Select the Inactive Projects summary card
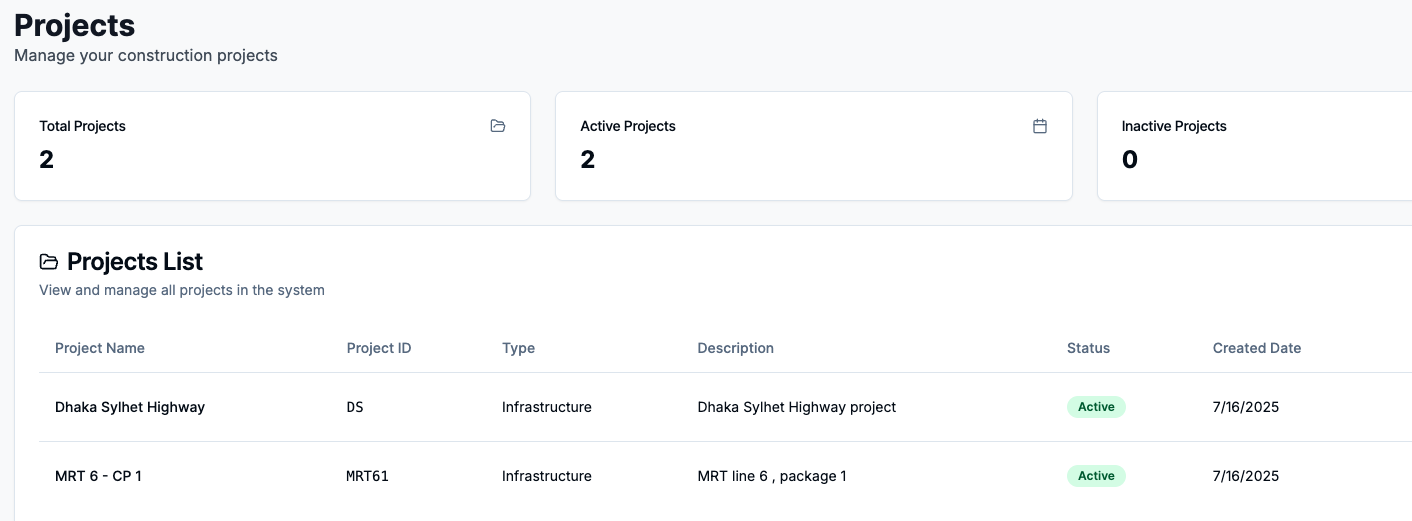This screenshot has width=1412, height=521. point(1254,146)
